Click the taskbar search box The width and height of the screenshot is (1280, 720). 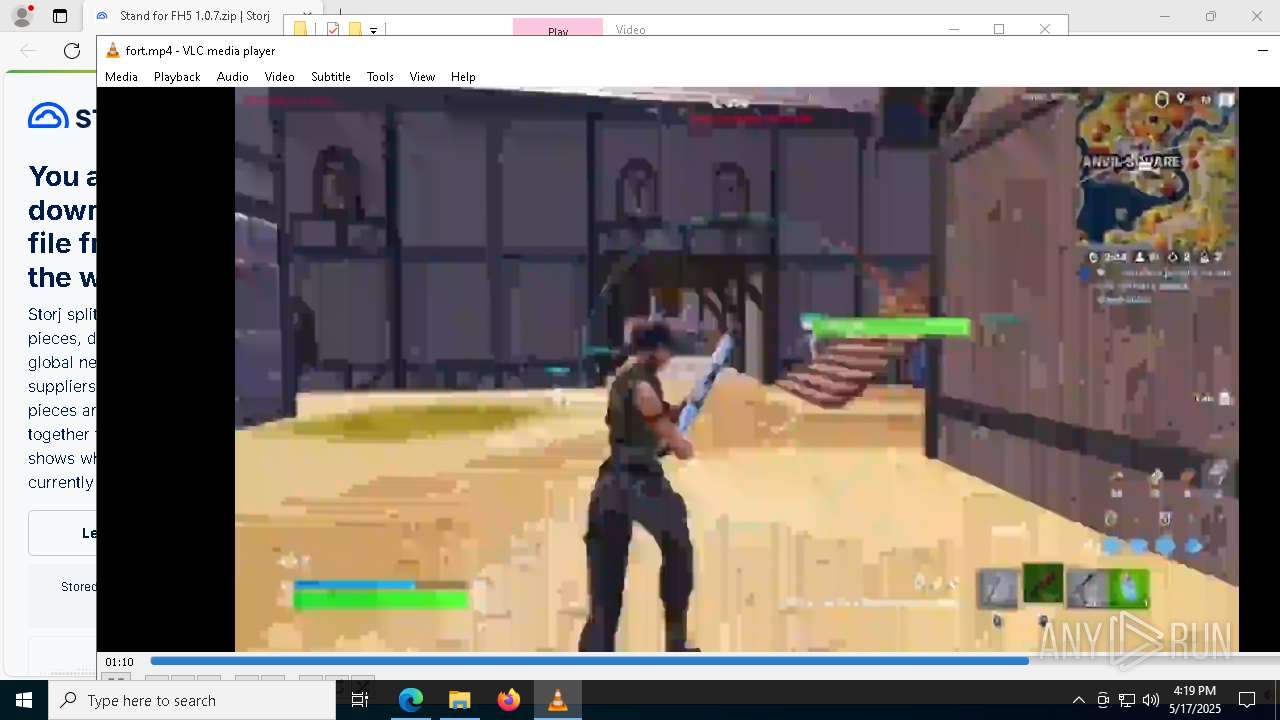[192, 700]
